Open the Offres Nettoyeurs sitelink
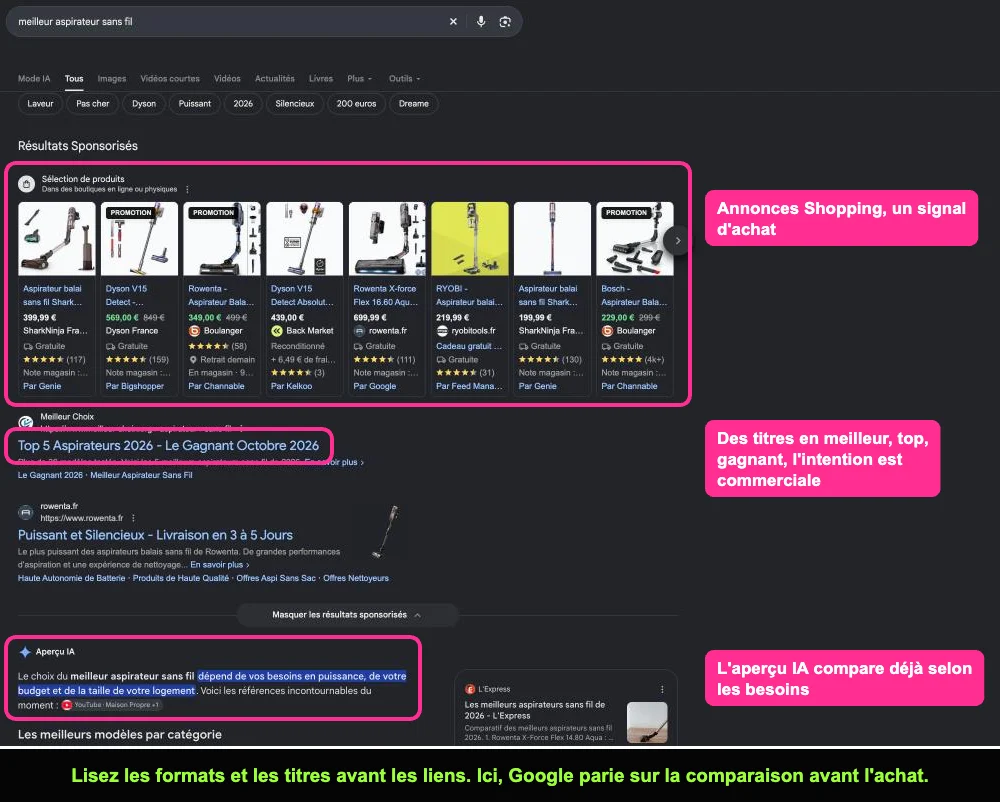The image size is (1000, 802). click(356, 578)
